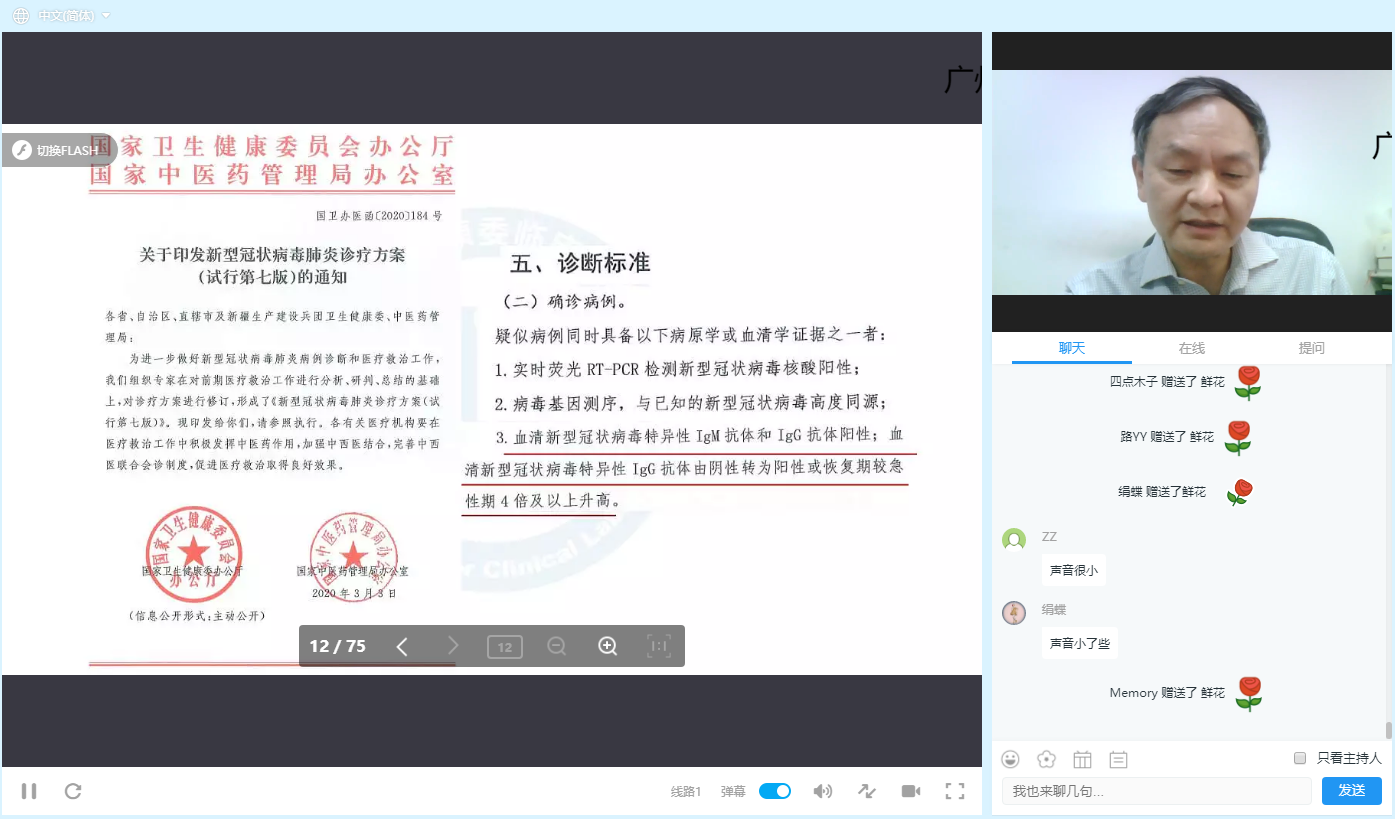The width and height of the screenshot is (1395, 819).
Task: Advance to next slide with right chevron
Action: pyautogui.click(x=452, y=646)
